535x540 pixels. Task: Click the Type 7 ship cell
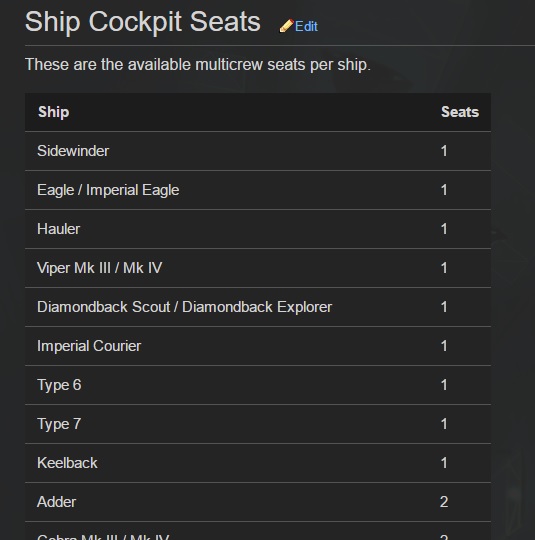[59, 424]
